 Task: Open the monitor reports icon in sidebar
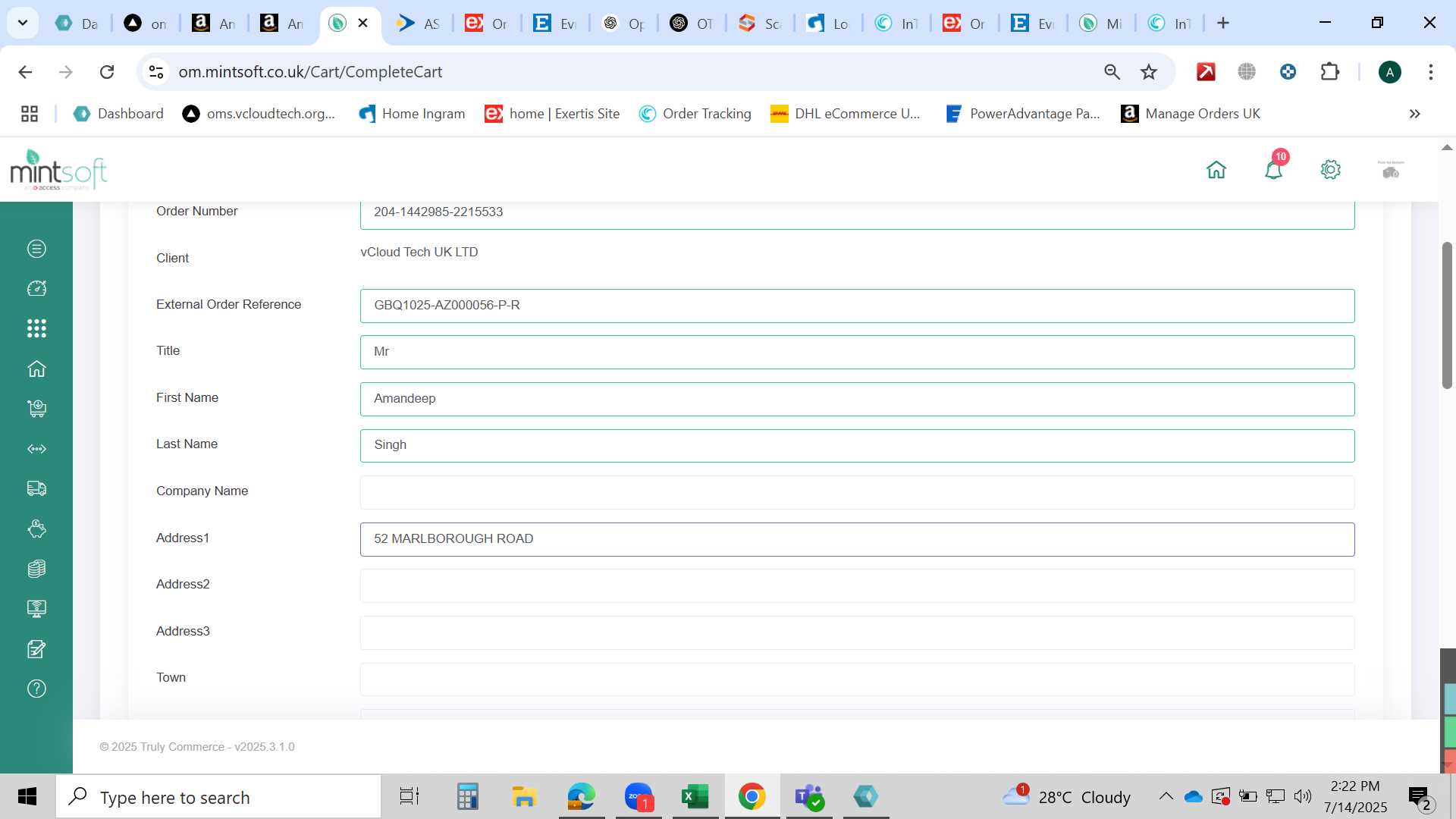tap(36, 609)
